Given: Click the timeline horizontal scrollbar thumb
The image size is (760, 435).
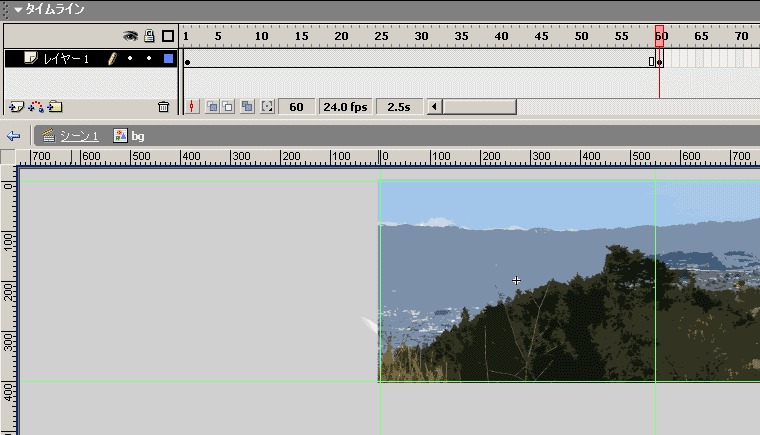Looking at the screenshot, I should tap(480, 107).
